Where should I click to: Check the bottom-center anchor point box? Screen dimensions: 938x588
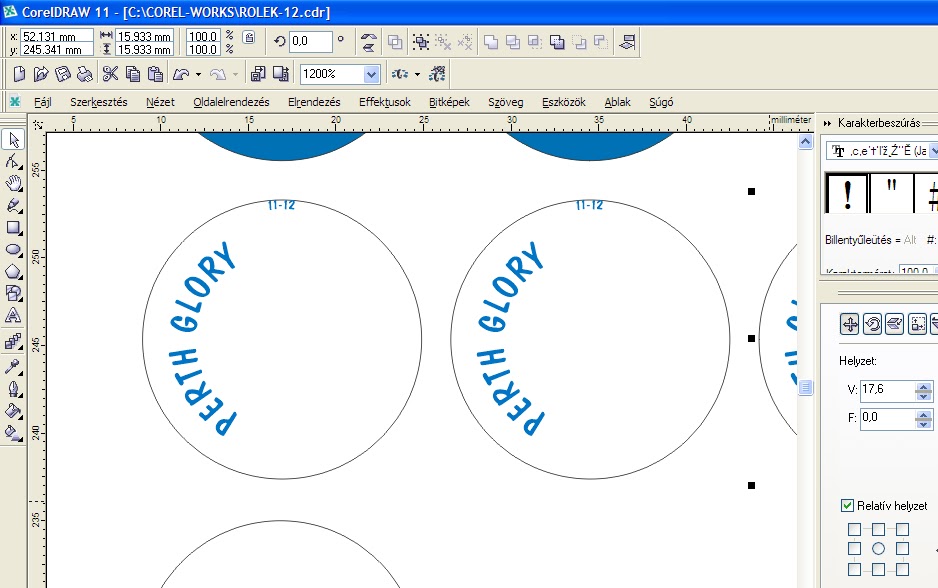click(x=878, y=569)
